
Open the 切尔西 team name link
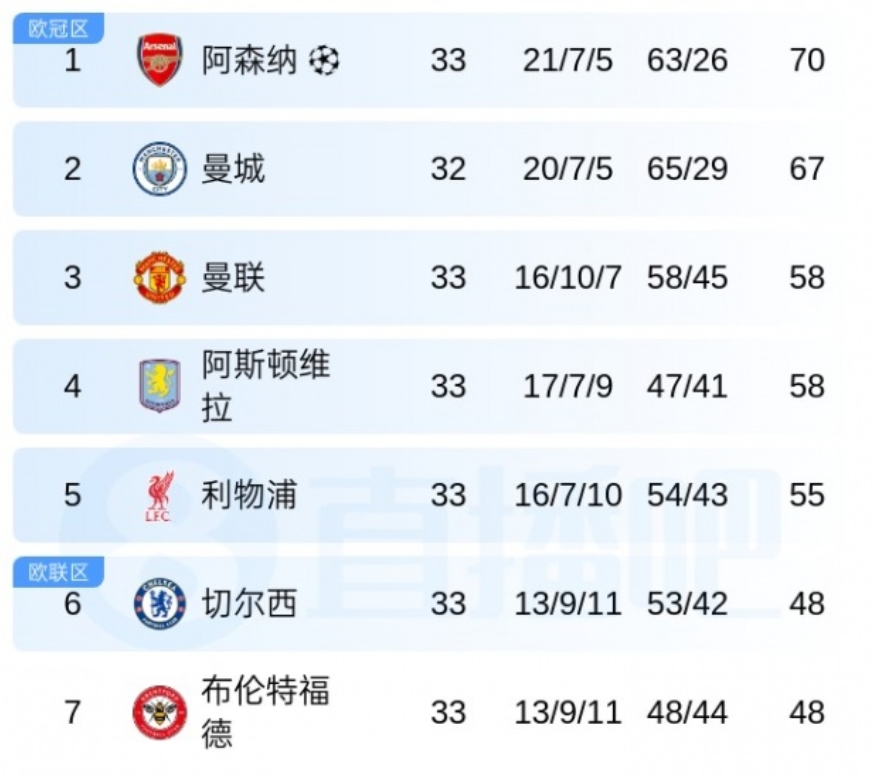249,604
